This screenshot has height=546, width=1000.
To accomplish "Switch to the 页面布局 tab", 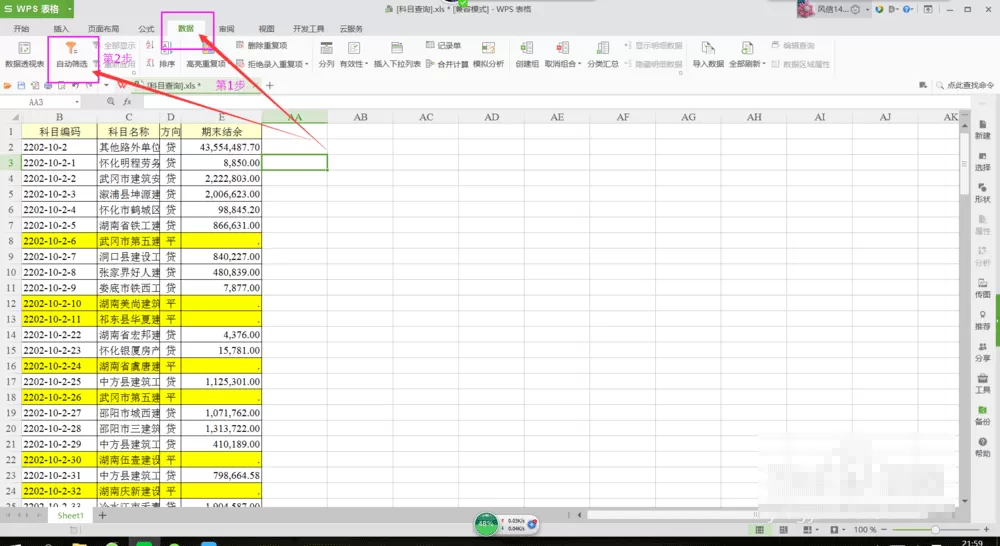I will coord(103,29).
